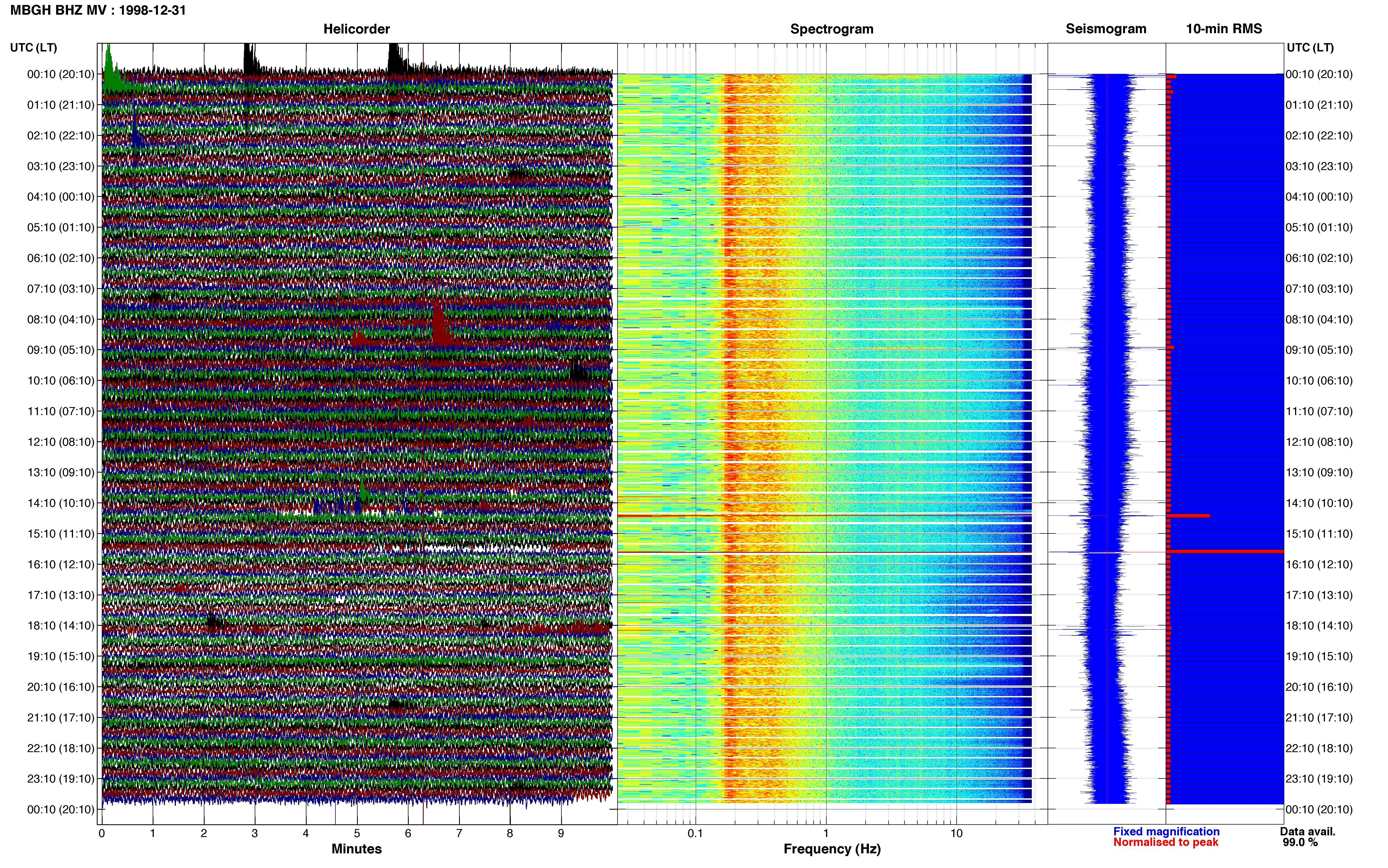This screenshot has height=868, width=1388.
Task: Click left time label 18:10 (14:10)
Action: pyautogui.click(x=61, y=626)
